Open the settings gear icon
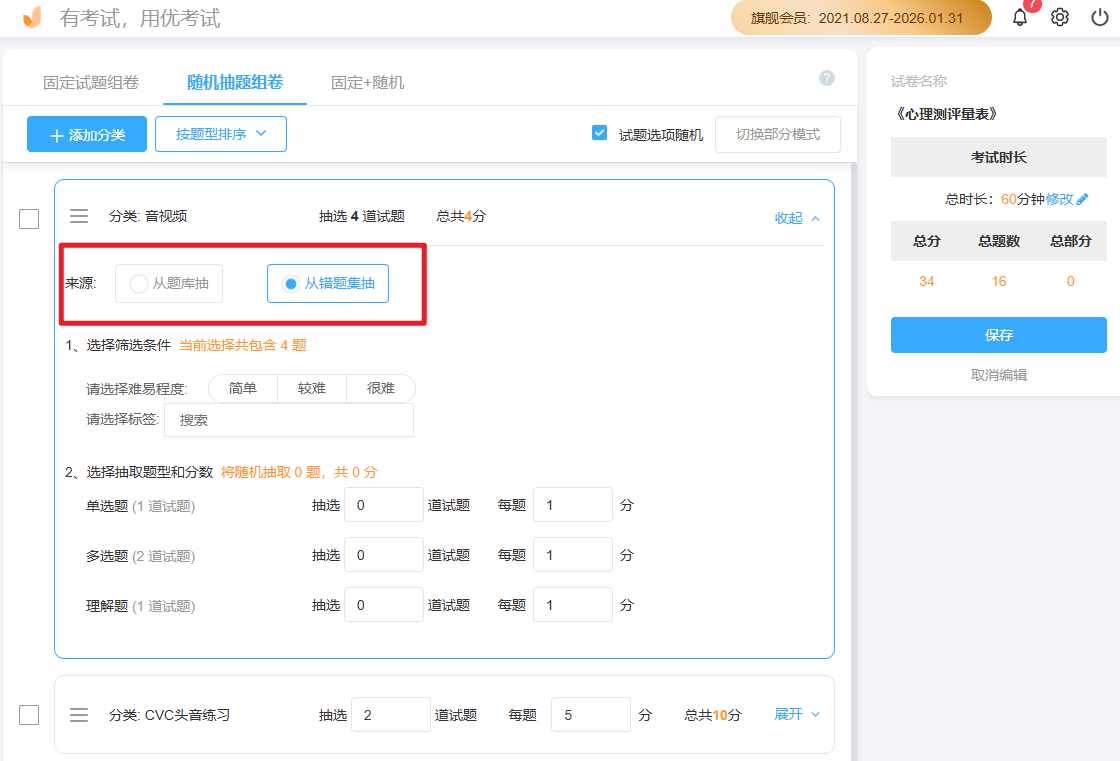Viewport: 1120px width, 761px height. [1059, 17]
